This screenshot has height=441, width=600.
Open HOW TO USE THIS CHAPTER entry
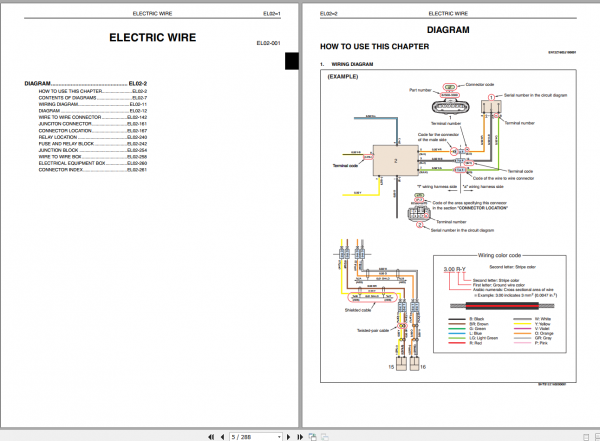(93, 91)
